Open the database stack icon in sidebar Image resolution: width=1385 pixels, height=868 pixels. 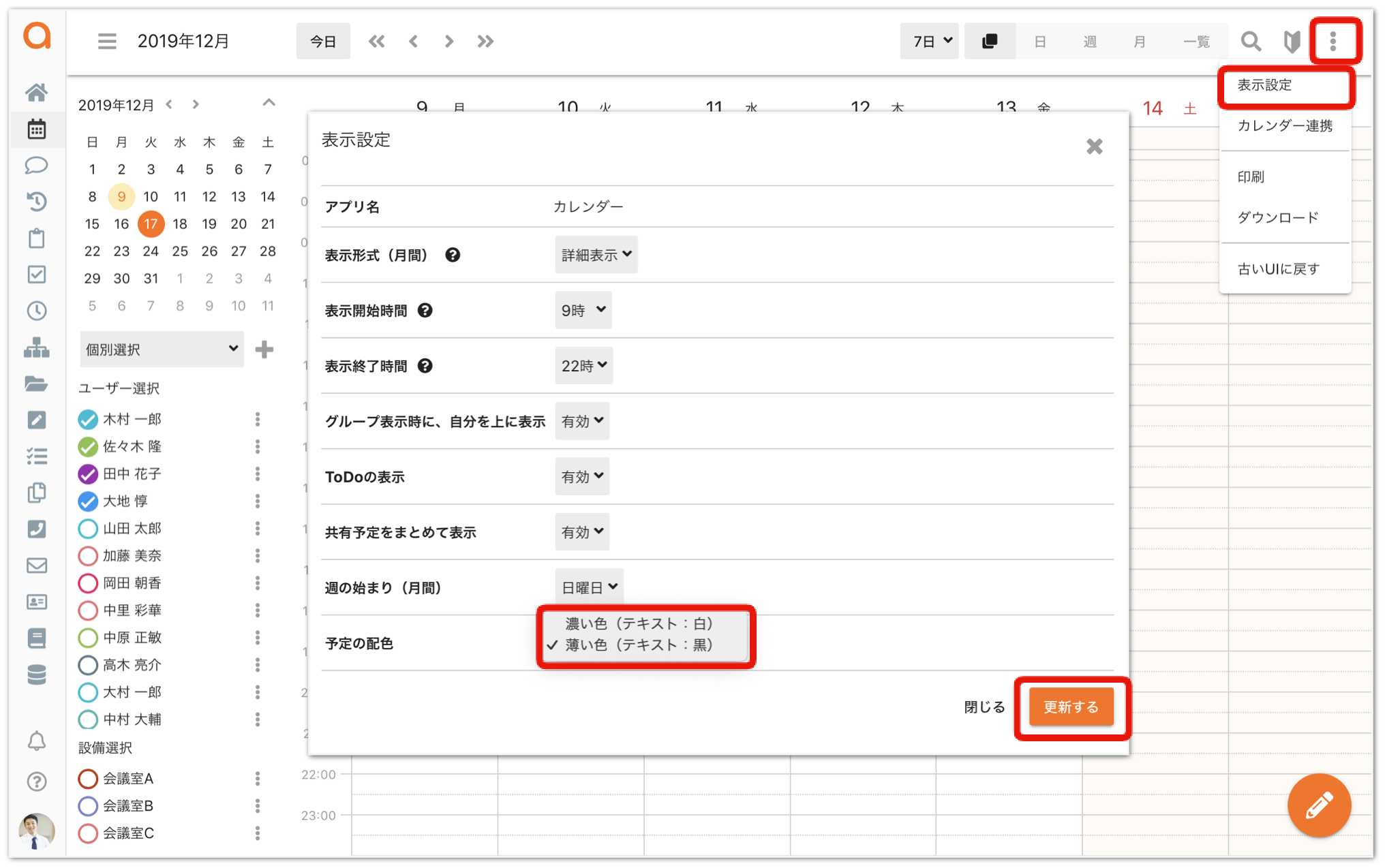pyautogui.click(x=37, y=675)
